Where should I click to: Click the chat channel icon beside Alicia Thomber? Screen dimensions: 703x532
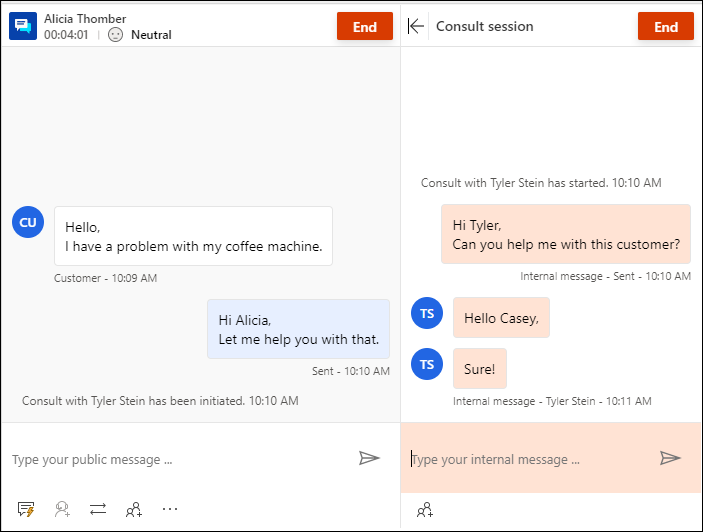(23, 26)
